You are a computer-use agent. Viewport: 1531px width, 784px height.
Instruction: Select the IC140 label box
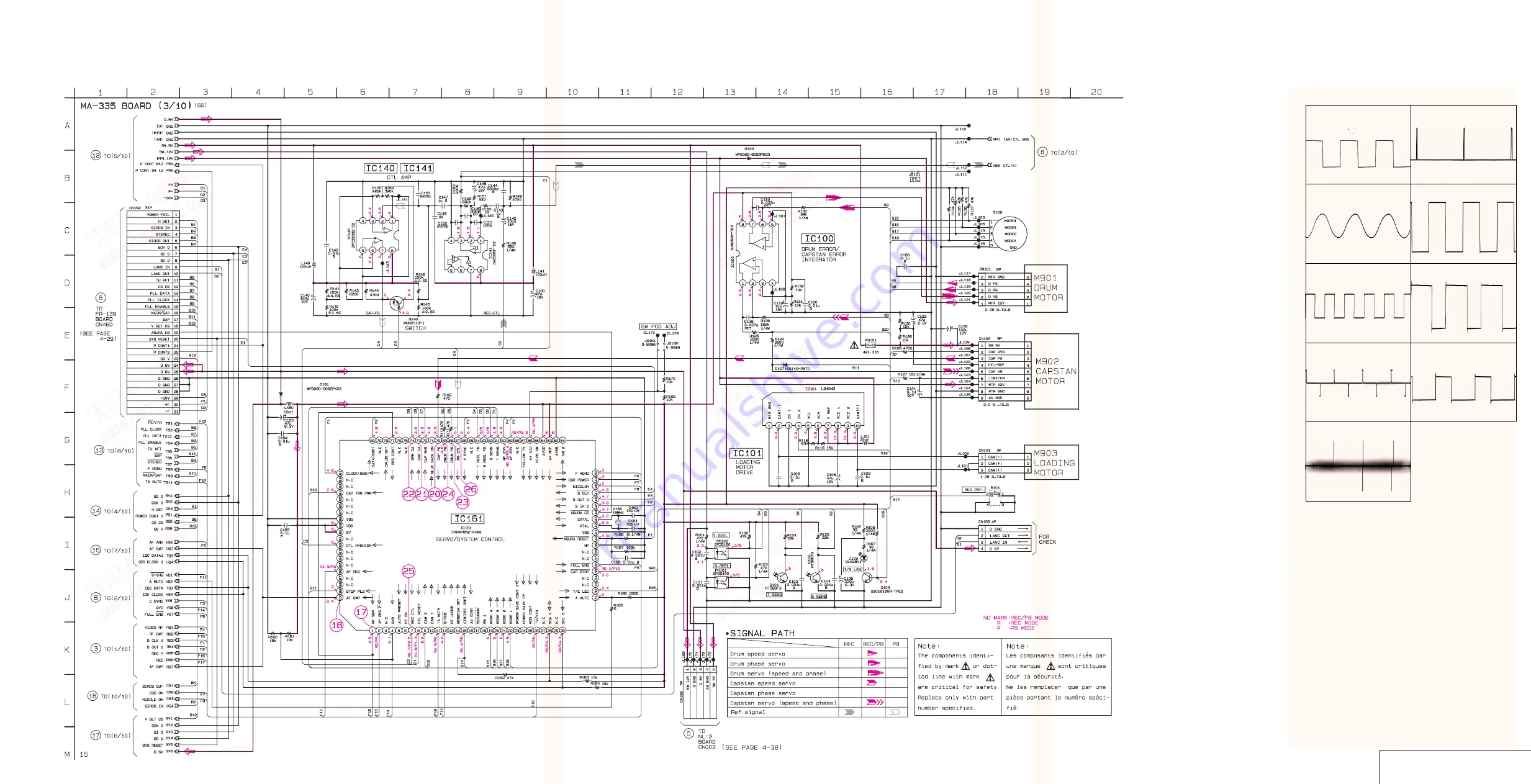click(x=381, y=168)
